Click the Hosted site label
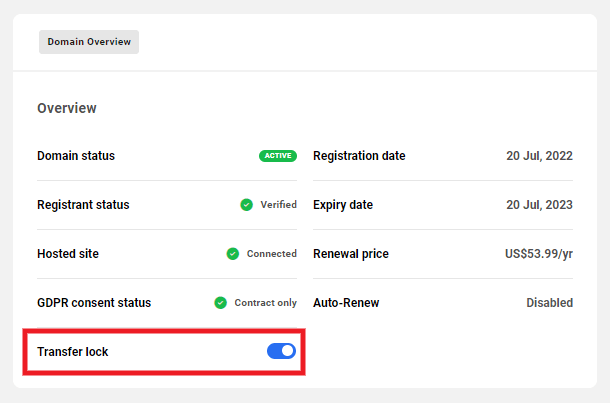The width and height of the screenshot is (610, 403). tap(68, 254)
